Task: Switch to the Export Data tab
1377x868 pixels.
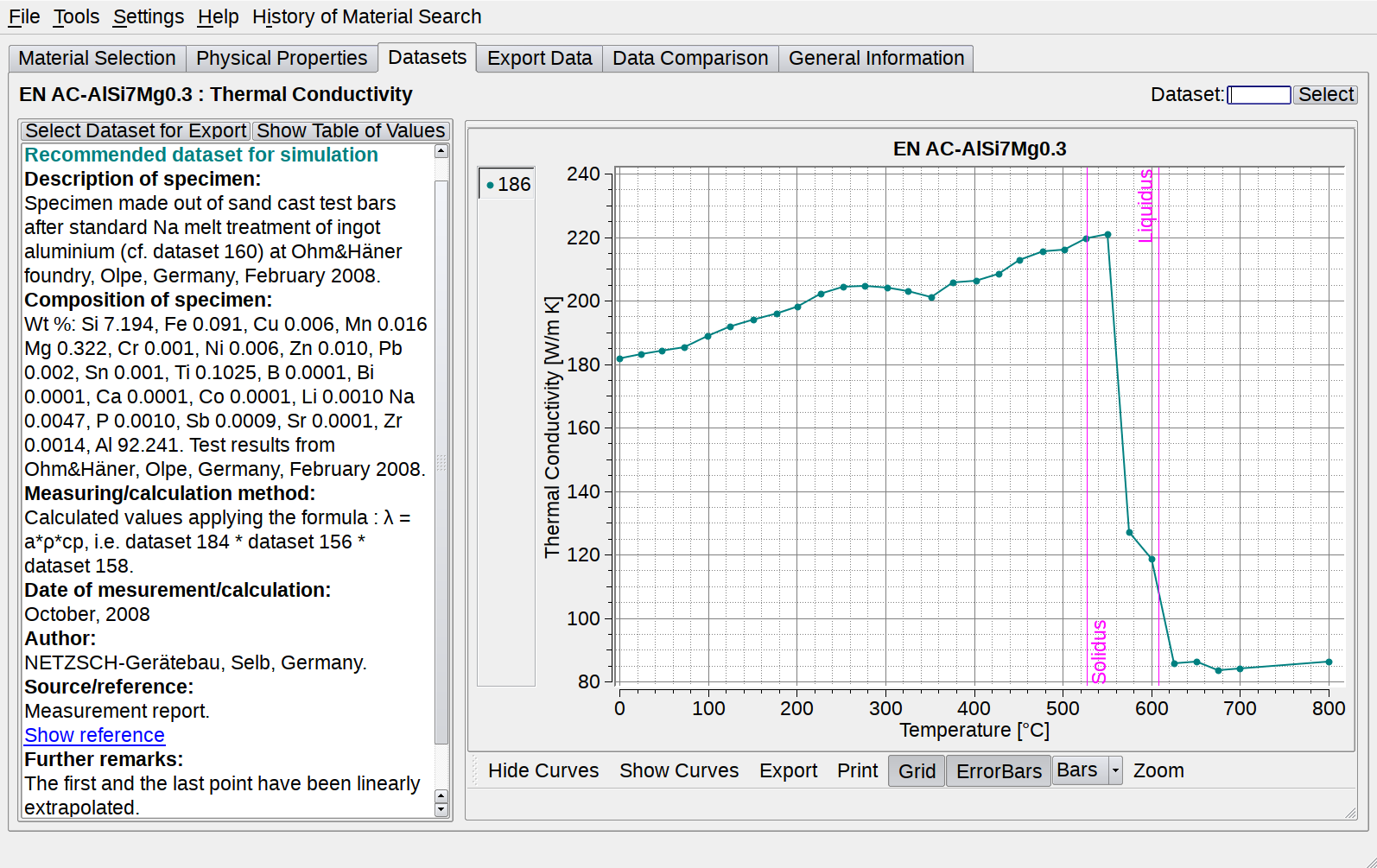Action: tap(539, 58)
